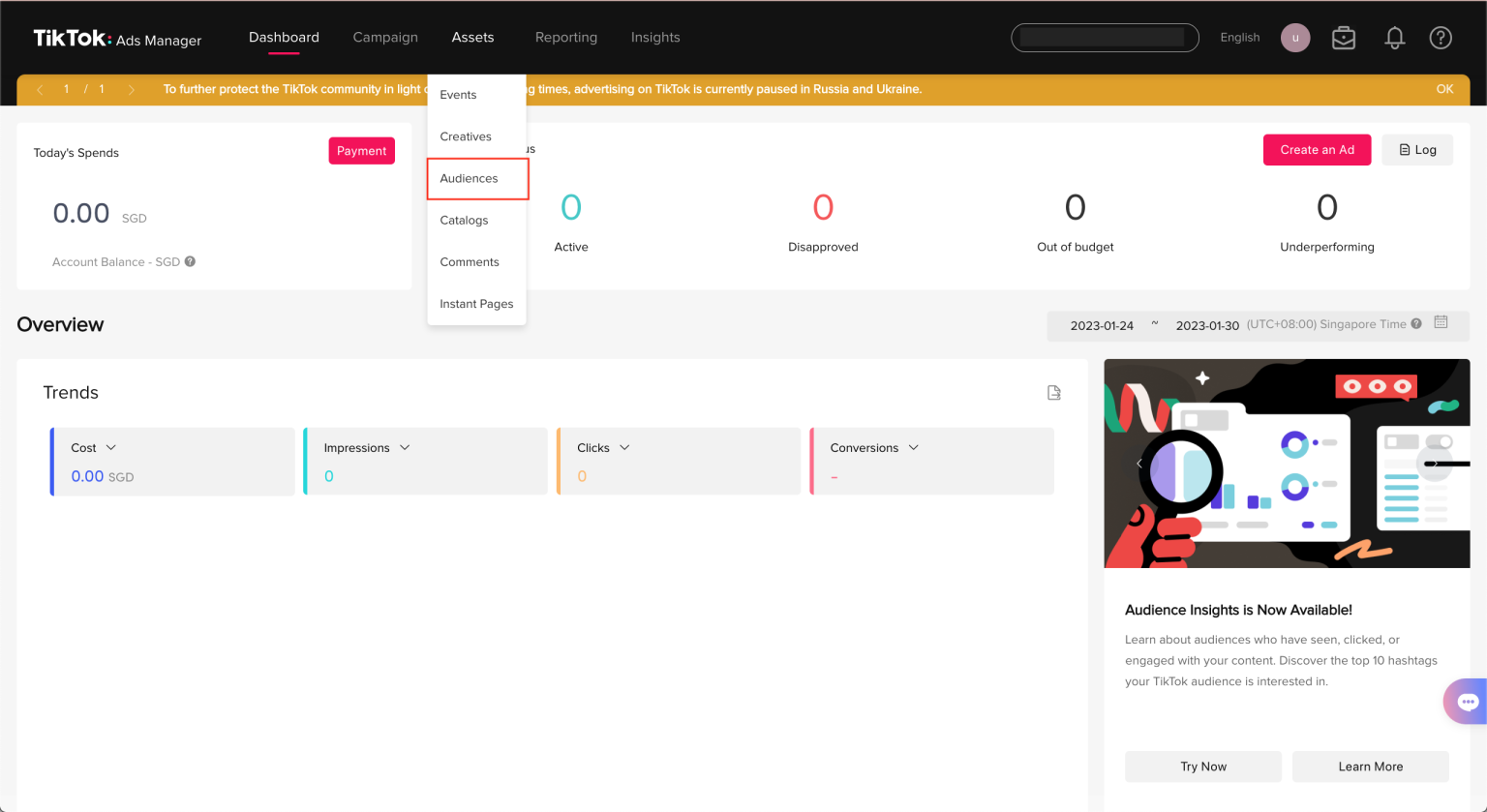
Task: Open the message inbox envelope icon
Action: [1343, 37]
